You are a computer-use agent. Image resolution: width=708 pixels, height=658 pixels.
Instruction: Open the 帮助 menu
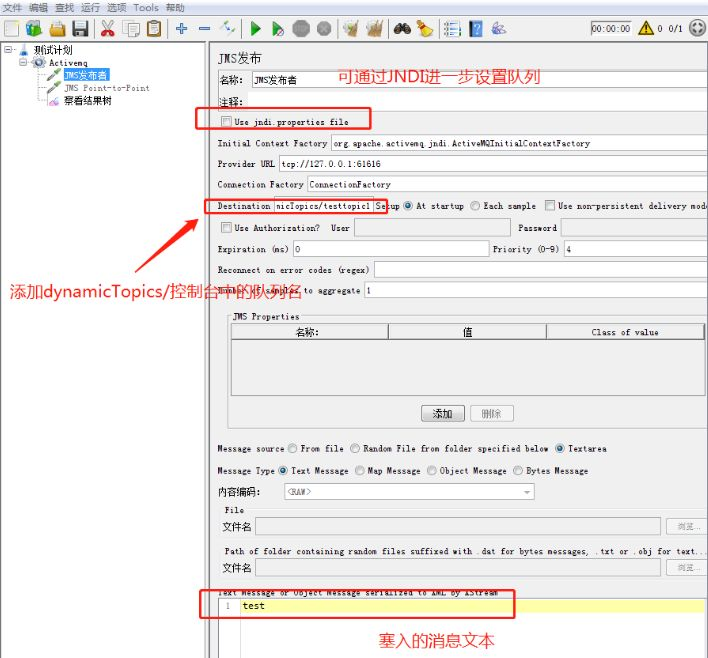(x=175, y=8)
